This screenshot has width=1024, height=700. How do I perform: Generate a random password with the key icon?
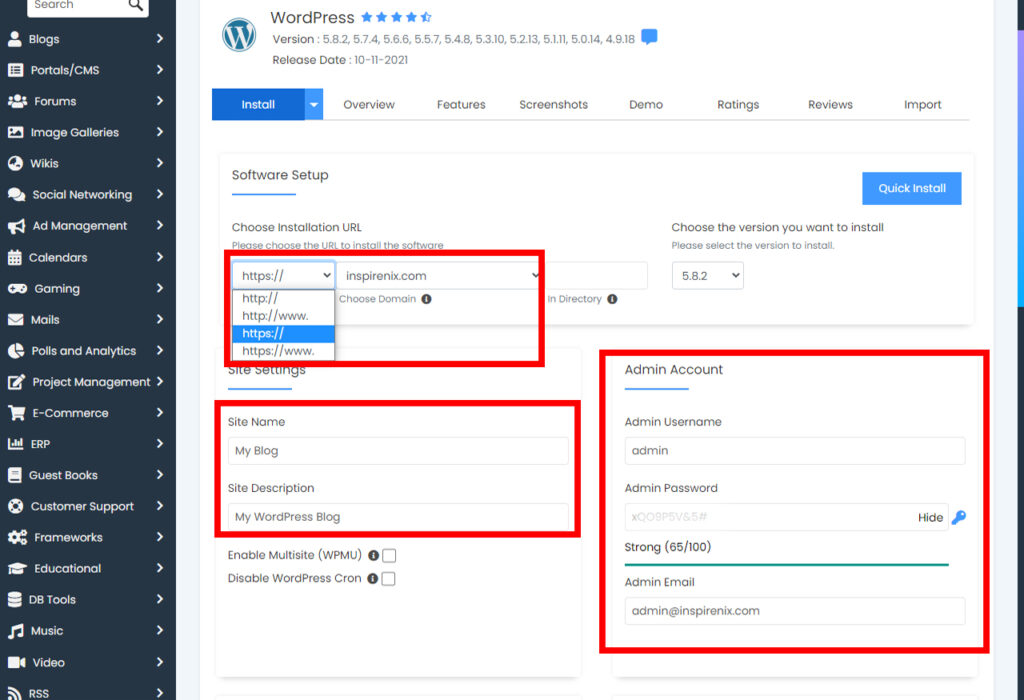coord(959,517)
